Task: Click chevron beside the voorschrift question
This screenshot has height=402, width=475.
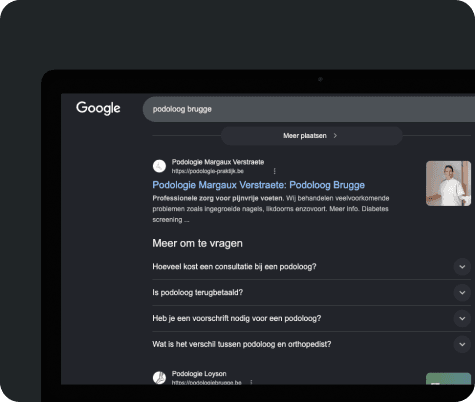Action: (462, 318)
